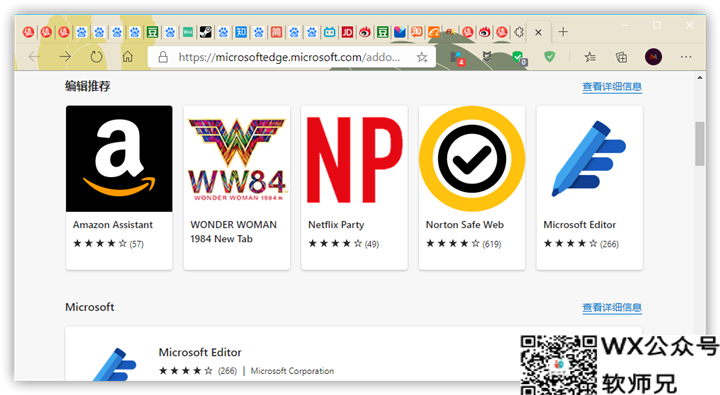
Task: Switch to the puzzle-piece extensions tab
Action: [x=519, y=32]
